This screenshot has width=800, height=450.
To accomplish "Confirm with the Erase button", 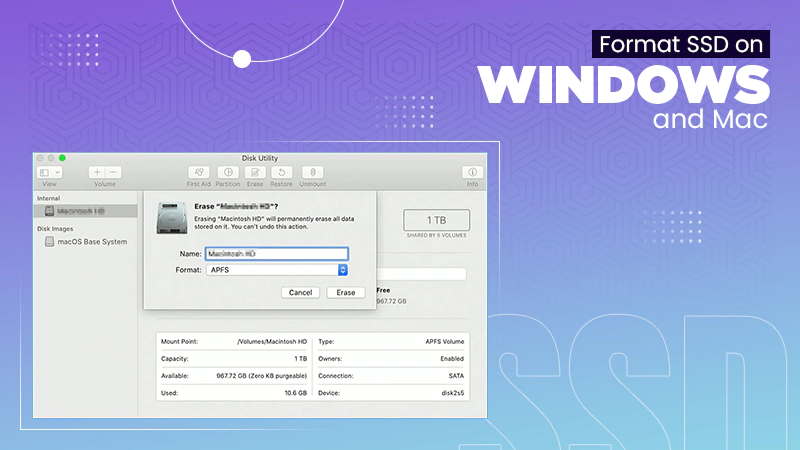I will click(x=345, y=292).
